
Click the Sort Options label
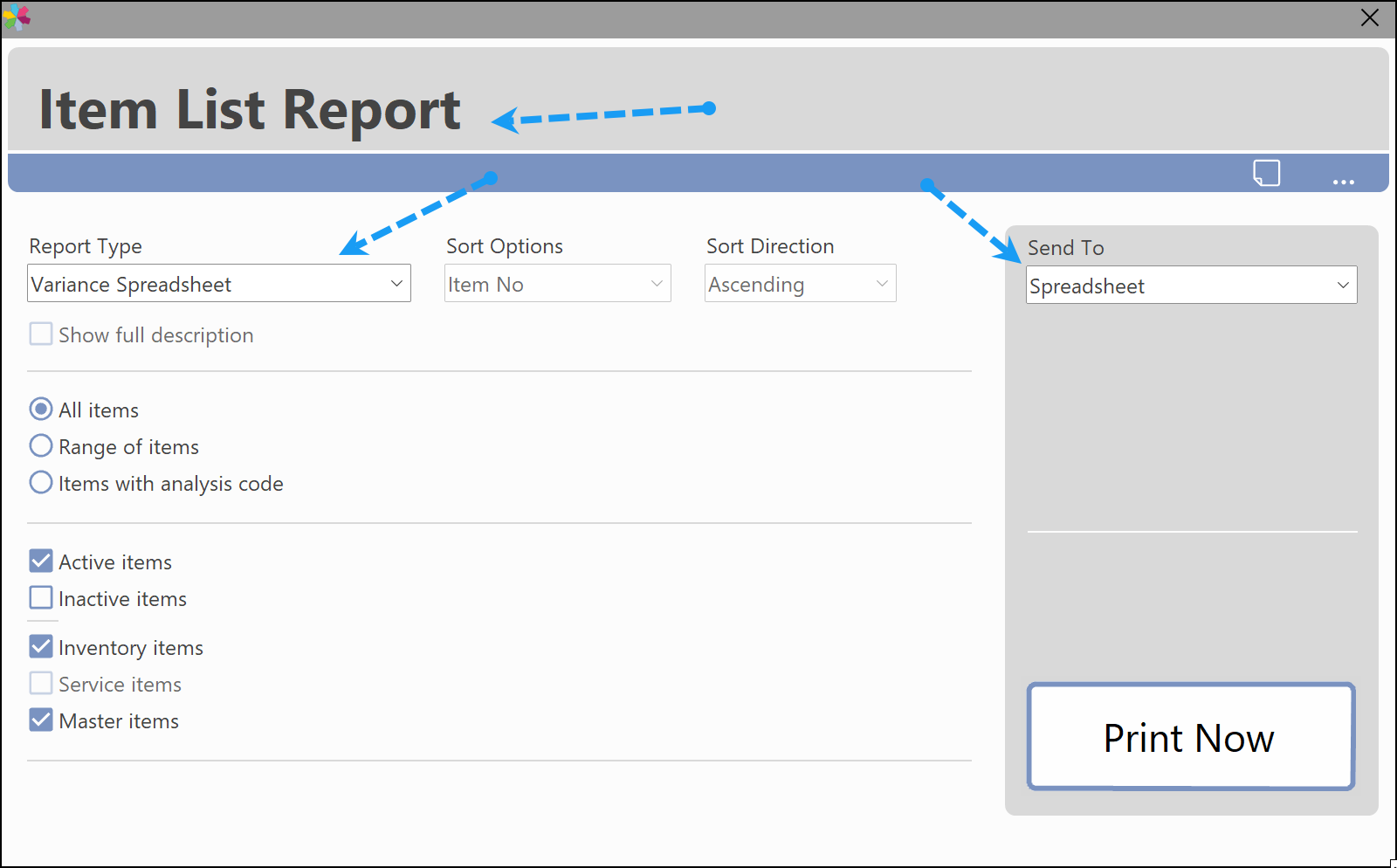click(505, 246)
